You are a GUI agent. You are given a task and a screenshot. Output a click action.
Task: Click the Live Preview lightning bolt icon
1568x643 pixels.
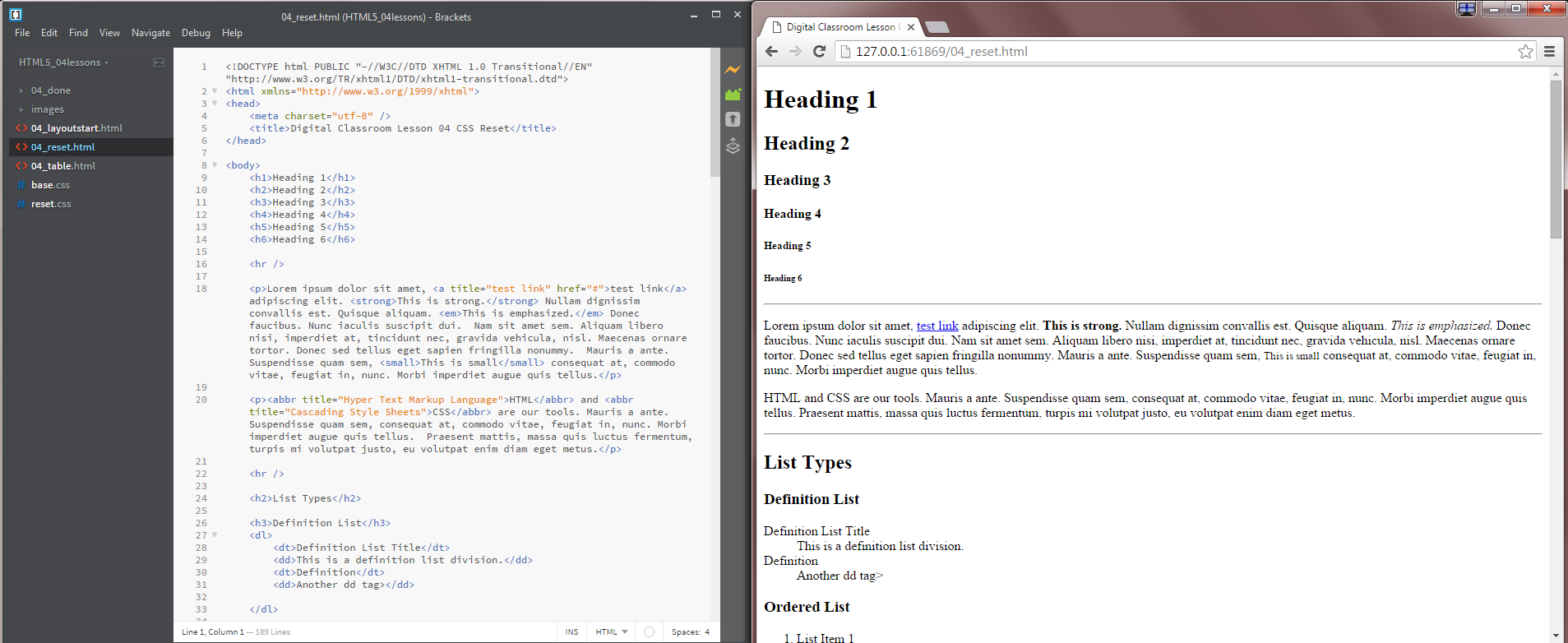(x=733, y=70)
